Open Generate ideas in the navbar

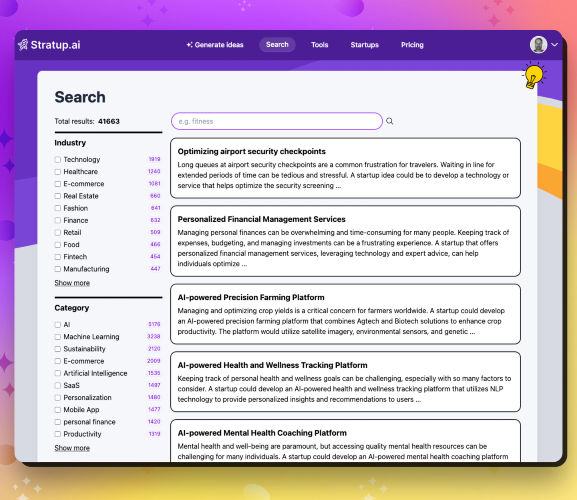[215, 45]
